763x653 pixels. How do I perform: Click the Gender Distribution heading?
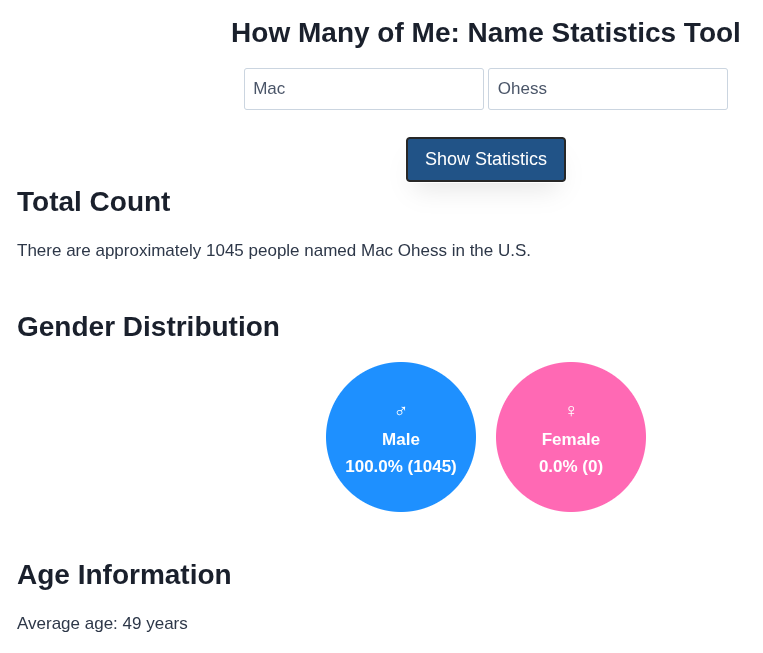pyautogui.click(x=148, y=327)
